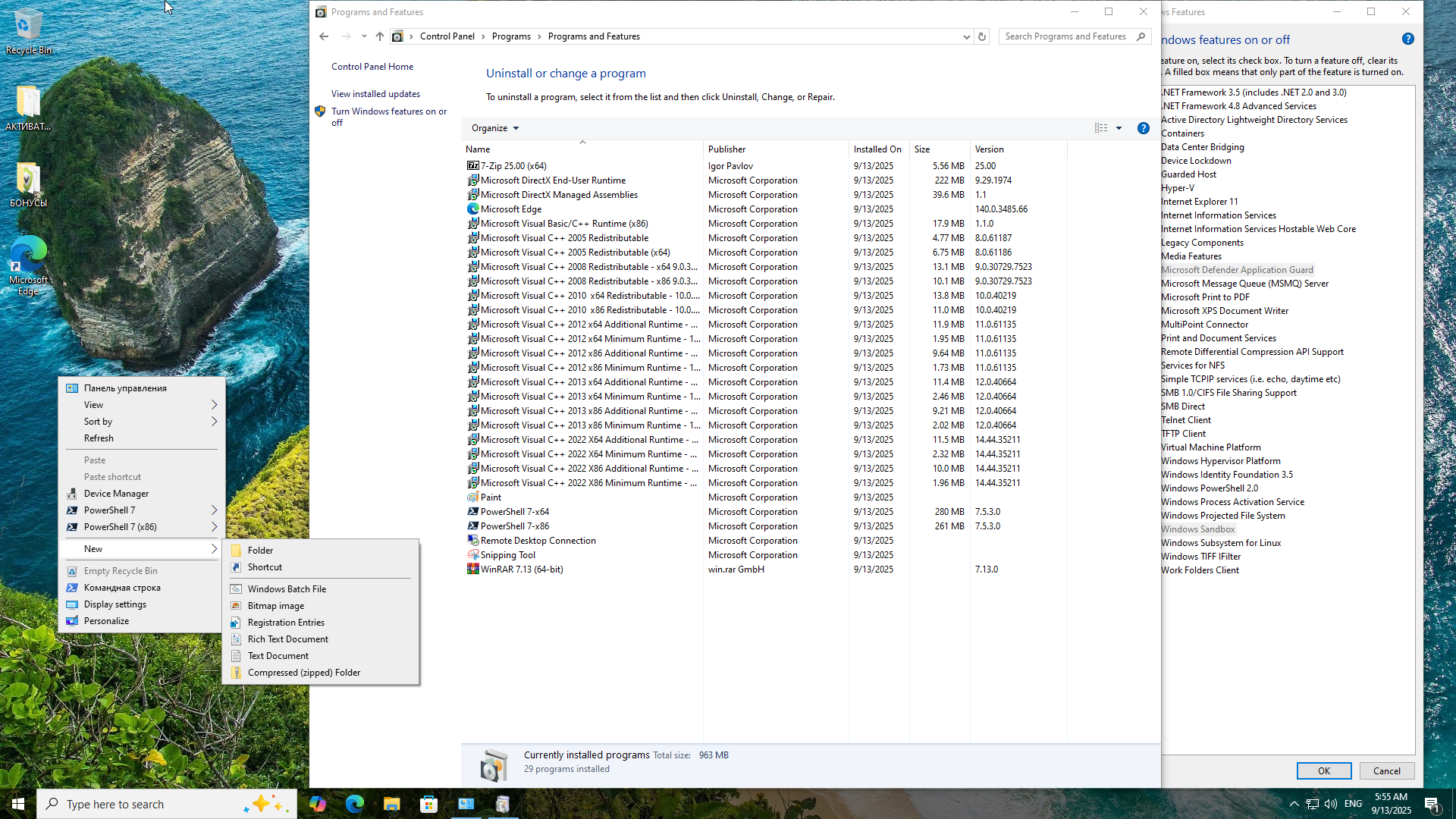The height and width of the screenshot is (819, 1456).
Task: Choose Display settings in the context menu
Action: pyautogui.click(x=143, y=604)
